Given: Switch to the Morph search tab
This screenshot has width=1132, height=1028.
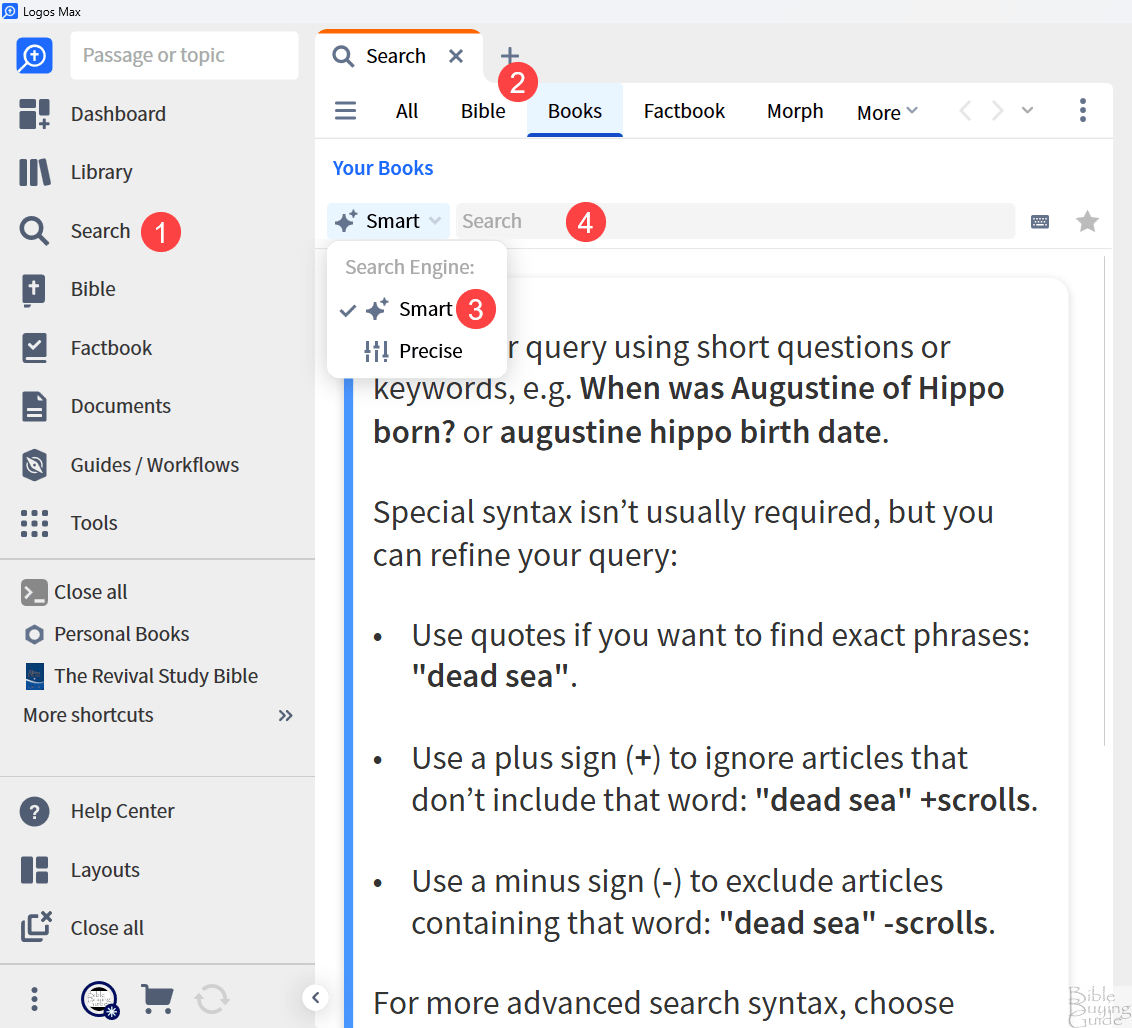Looking at the screenshot, I should click(795, 111).
